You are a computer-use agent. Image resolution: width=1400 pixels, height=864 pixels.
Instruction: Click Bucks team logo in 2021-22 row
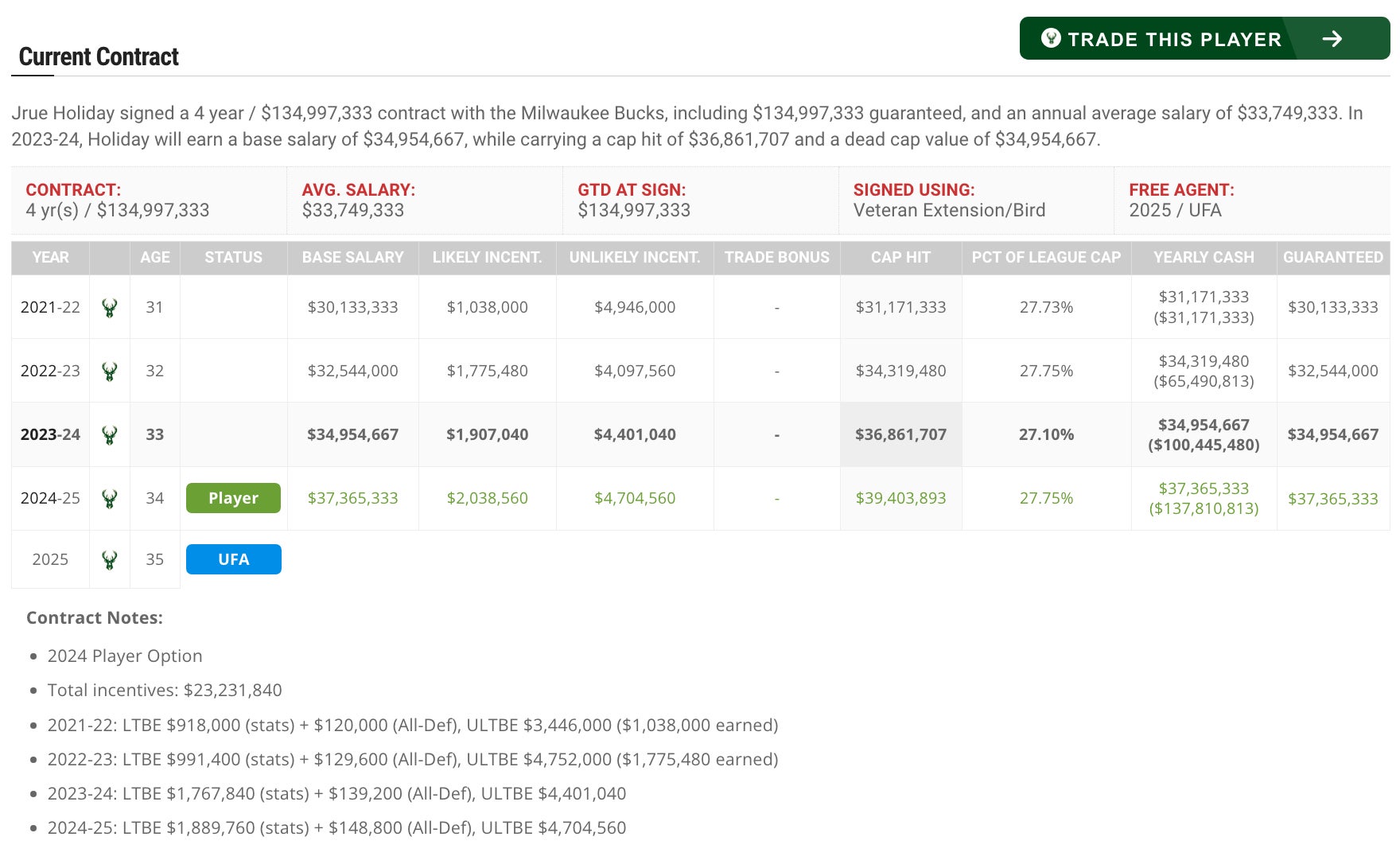point(110,308)
